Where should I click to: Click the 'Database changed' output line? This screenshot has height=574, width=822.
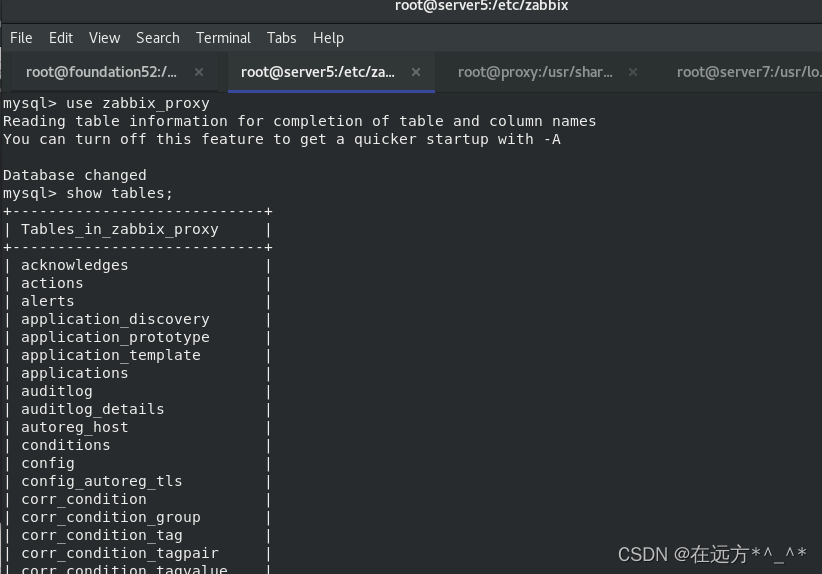click(75, 175)
